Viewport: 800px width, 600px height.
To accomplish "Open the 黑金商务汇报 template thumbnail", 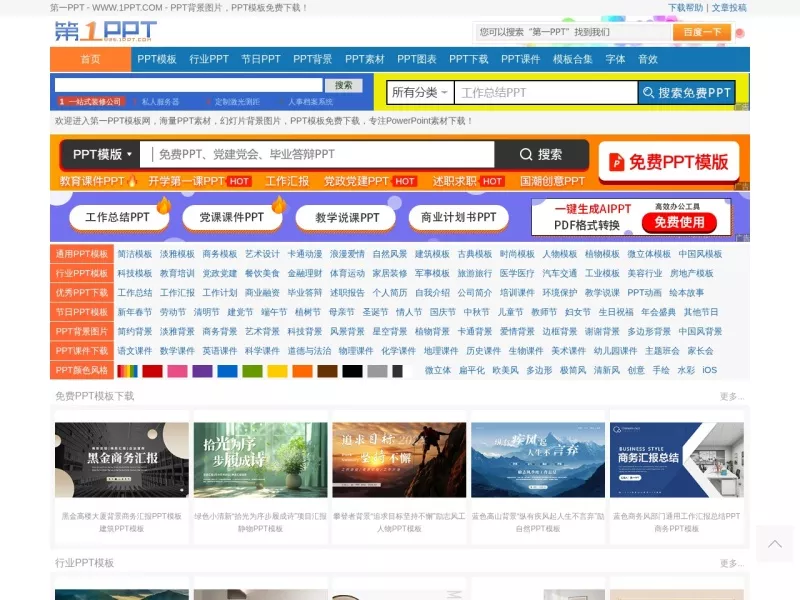I will pos(122,460).
